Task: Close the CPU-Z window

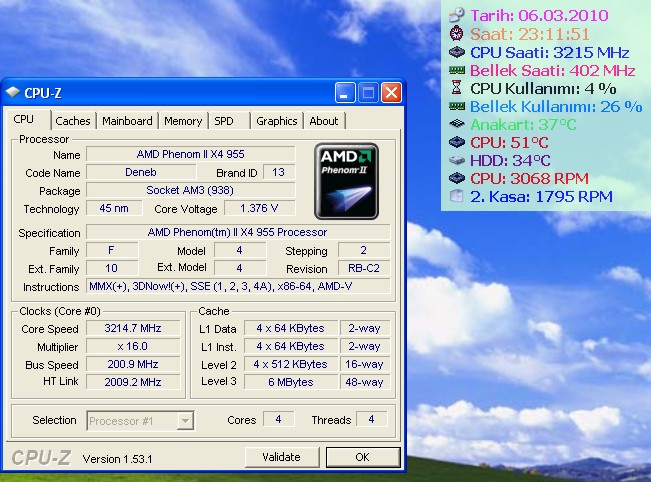Action: 391,92
